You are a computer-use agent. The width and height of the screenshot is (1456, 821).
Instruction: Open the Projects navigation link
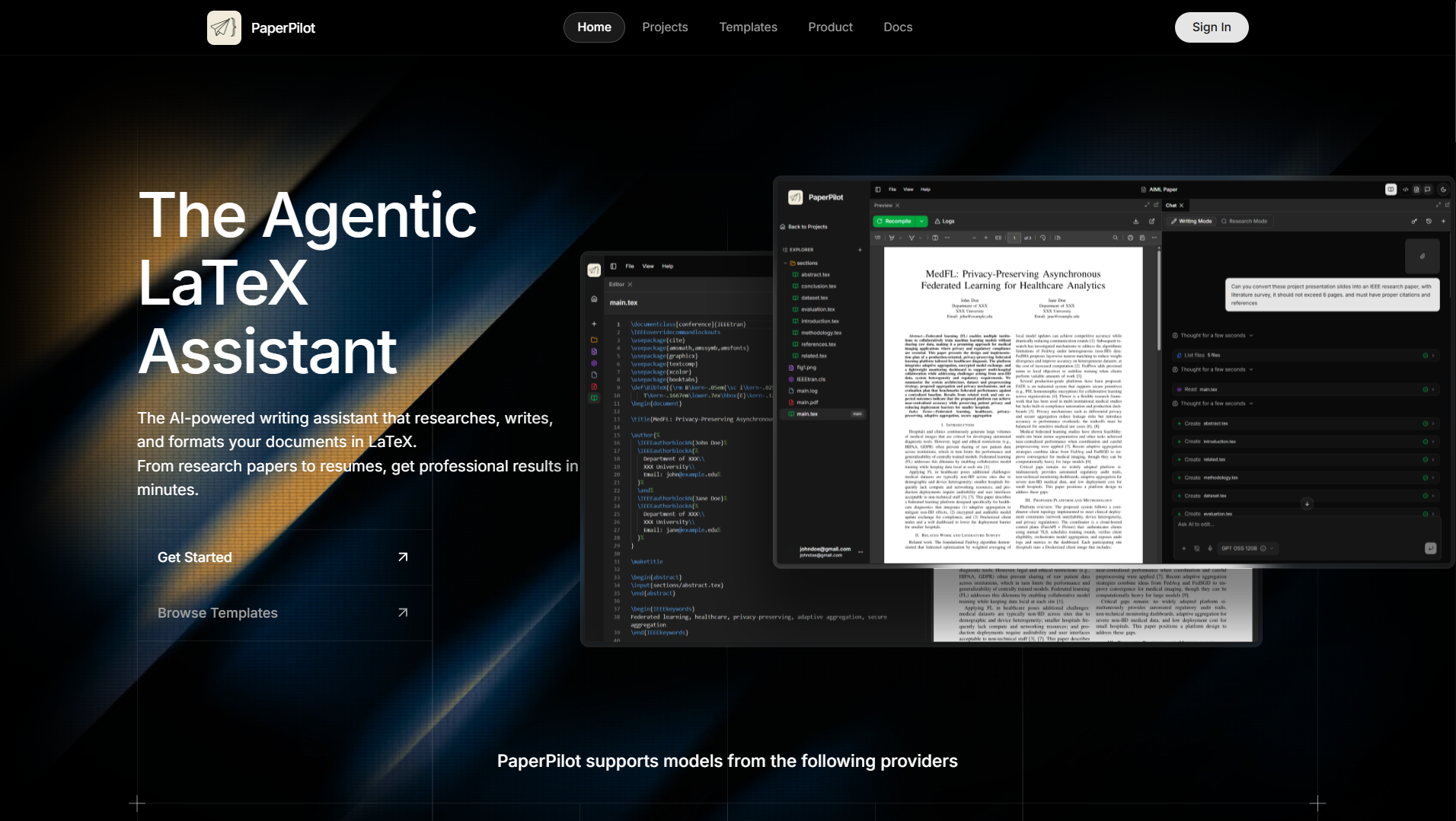click(x=665, y=27)
